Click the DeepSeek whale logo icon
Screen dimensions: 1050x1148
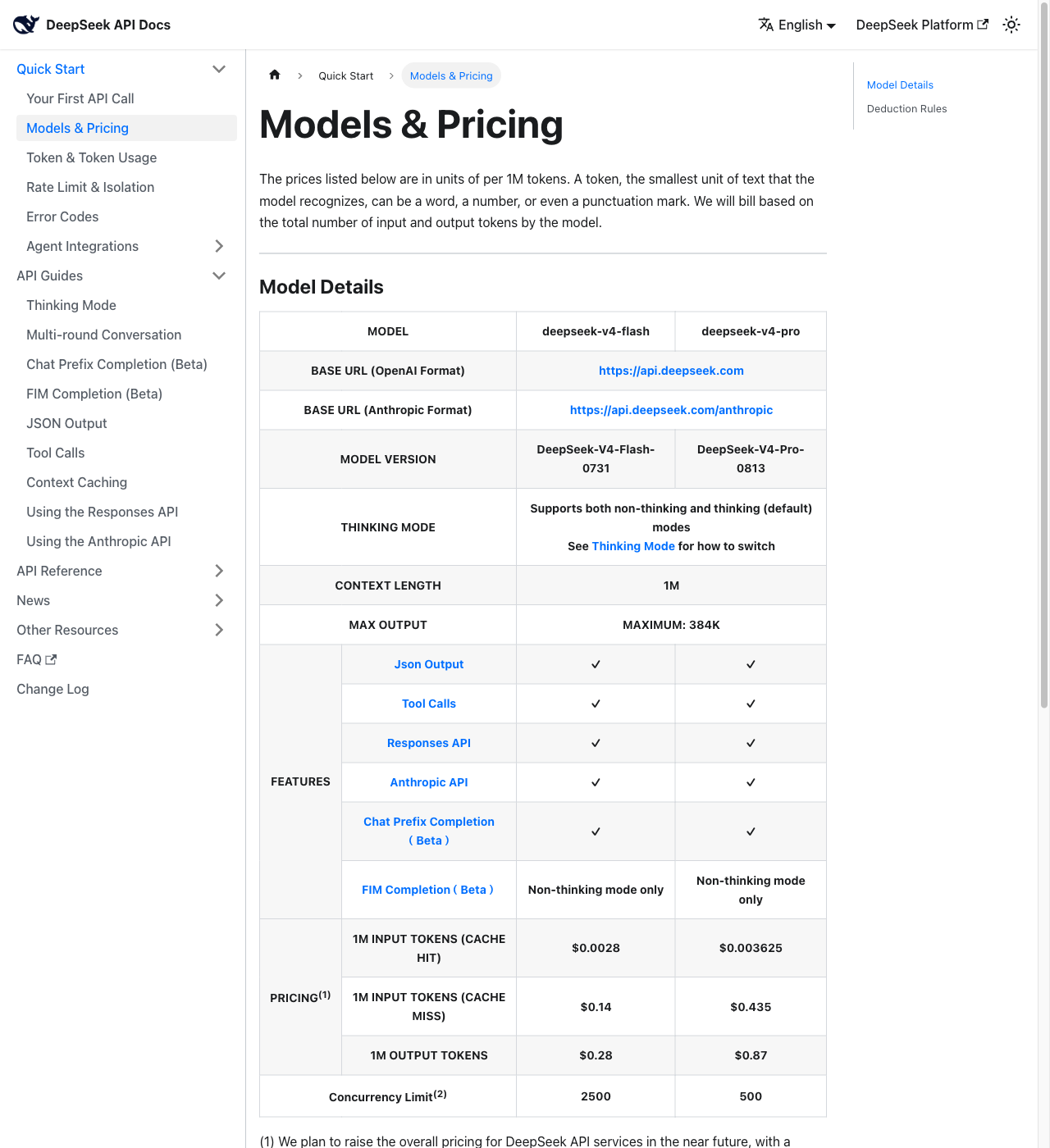pyautogui.click(x=26, y=25)
